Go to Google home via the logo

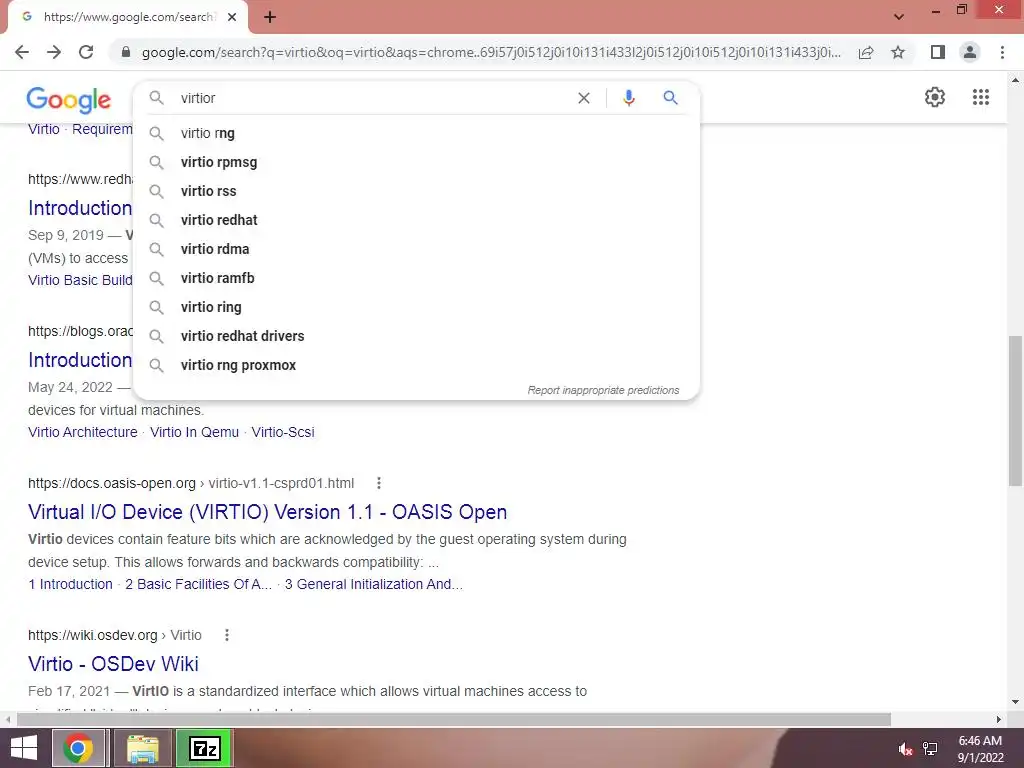coord(69,99)
